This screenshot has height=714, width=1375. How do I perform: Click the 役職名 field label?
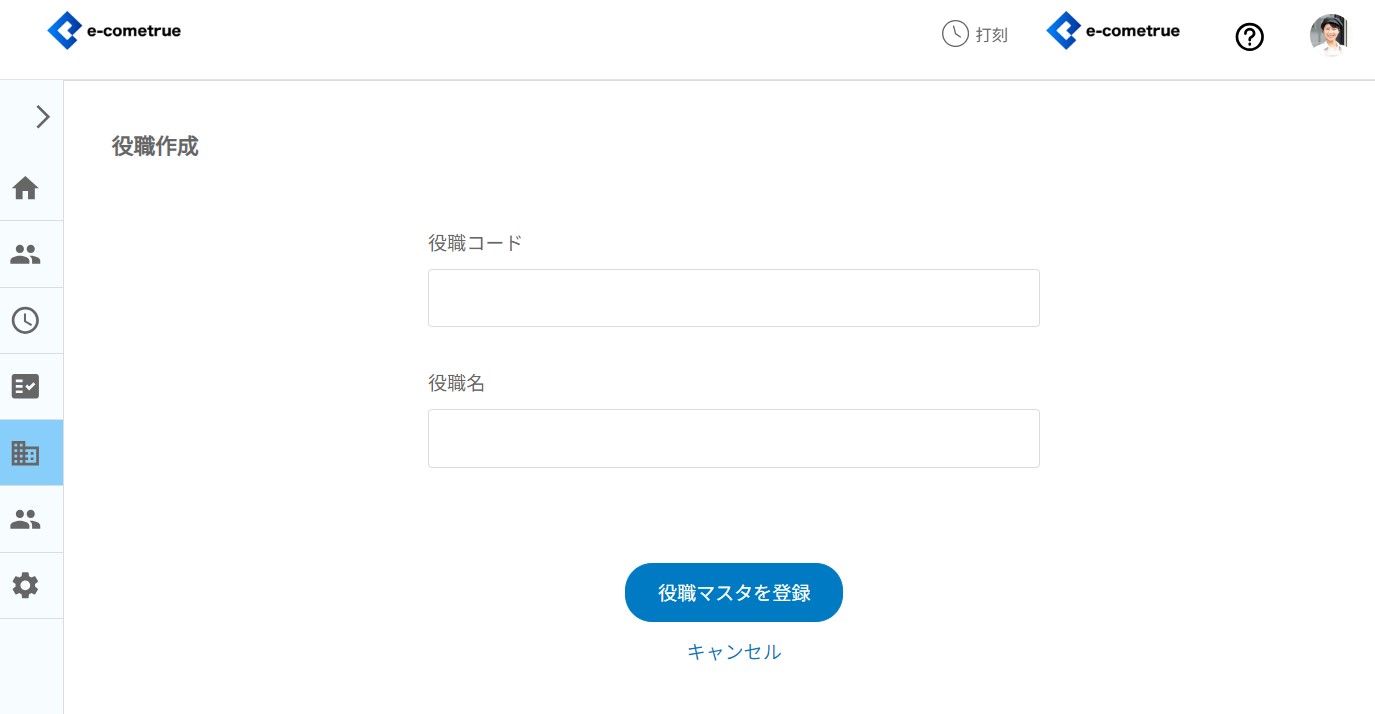pyautogui.click(x=456, y=383)
